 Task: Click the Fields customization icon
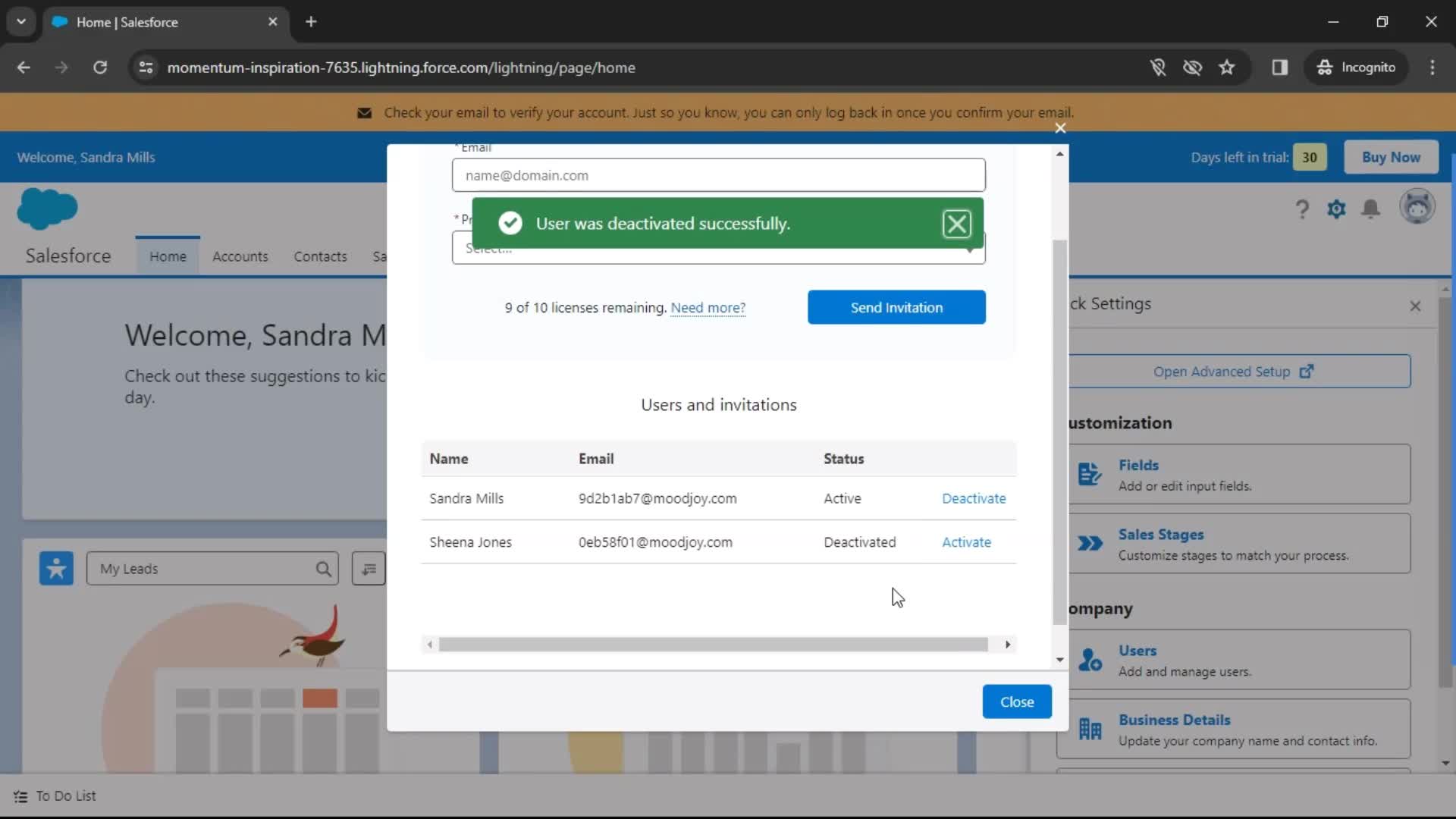point(1090,474)
